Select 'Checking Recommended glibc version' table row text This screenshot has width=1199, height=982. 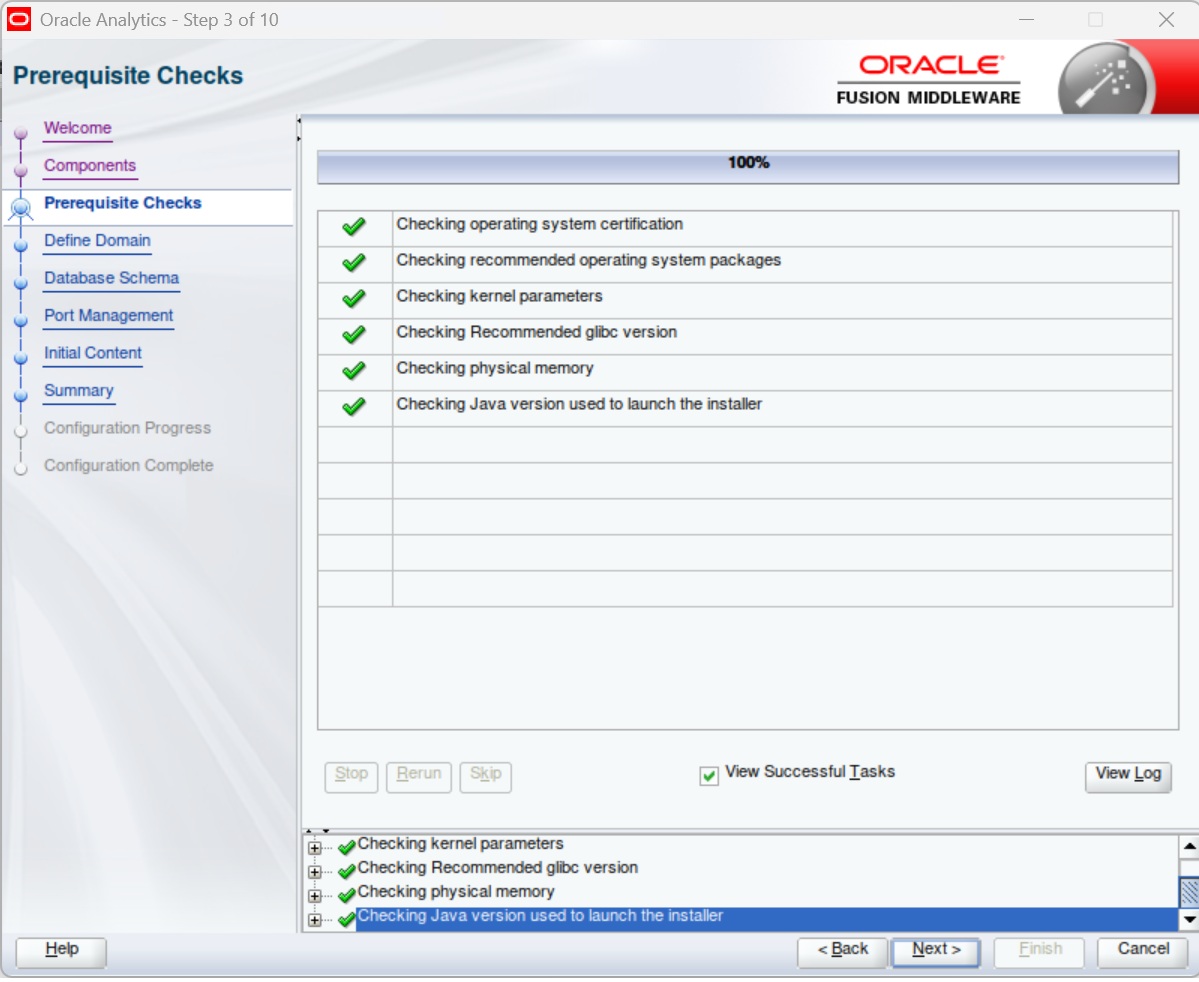537,332
